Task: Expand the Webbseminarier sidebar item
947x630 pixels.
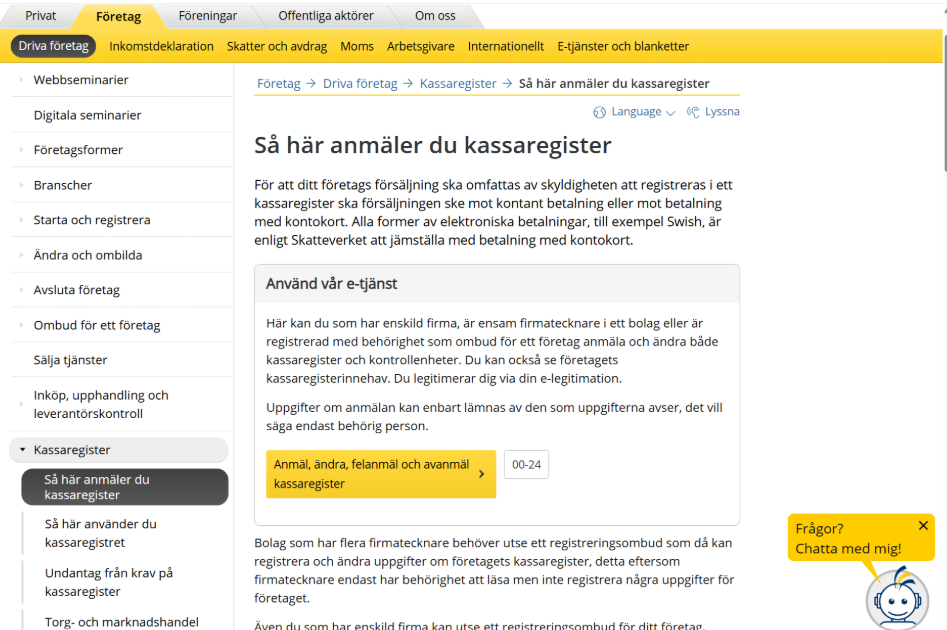Action: (x=22, y=80)
